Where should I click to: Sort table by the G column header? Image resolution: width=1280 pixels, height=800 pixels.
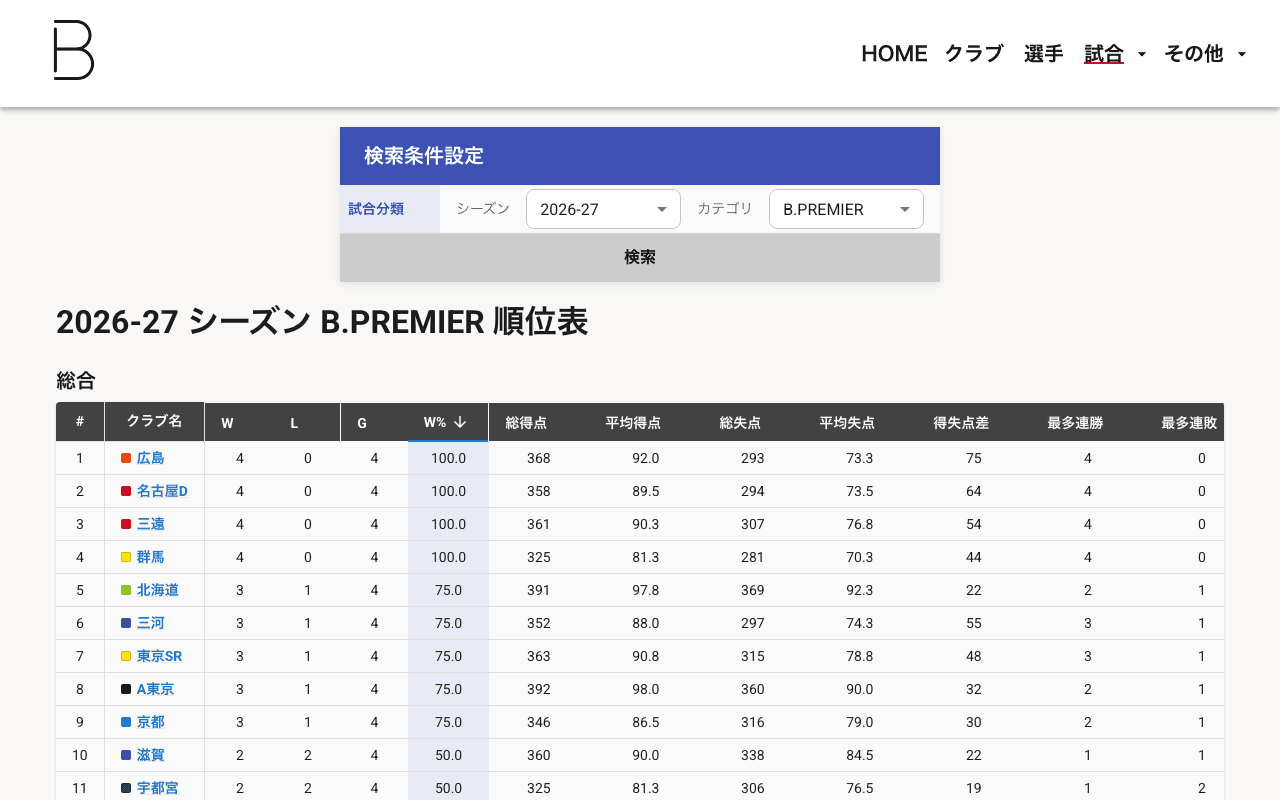pos(362,423)
